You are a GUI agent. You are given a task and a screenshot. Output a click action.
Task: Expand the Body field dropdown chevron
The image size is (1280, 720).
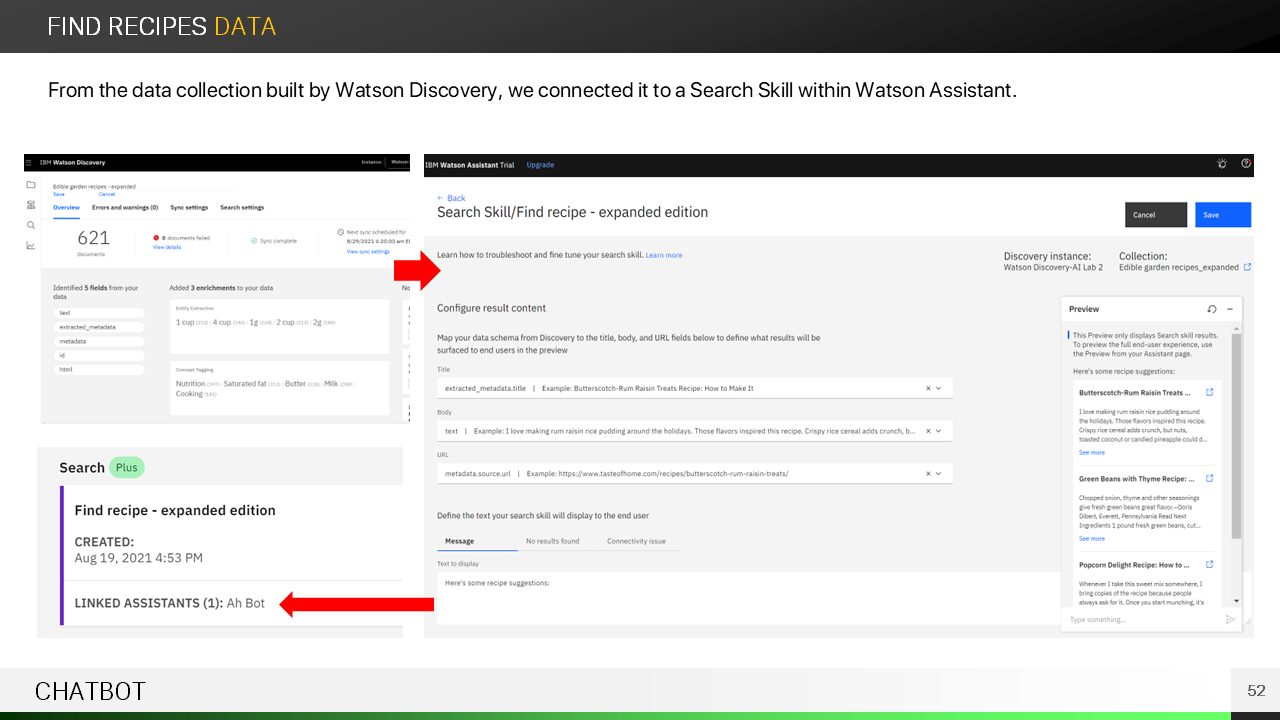pos(939,431)
